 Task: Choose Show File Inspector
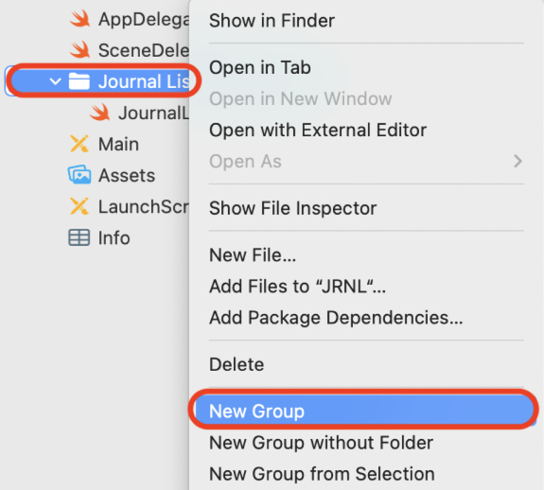(293, 208)
